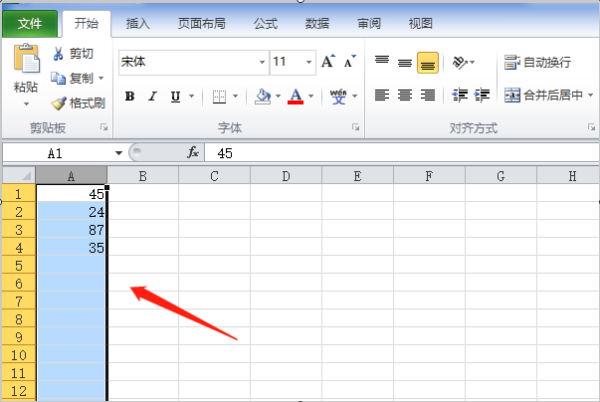Open the orientation dropdown arrow

tap(473, 62)
